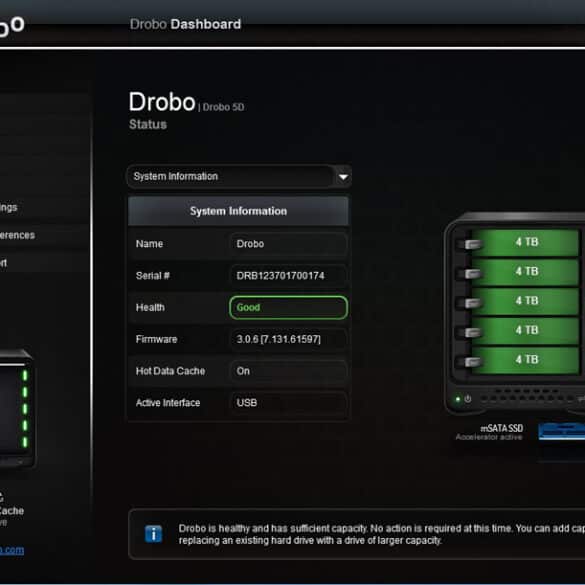
Task: Click the blue info icon in status message
Action: [x=153, y=534]
